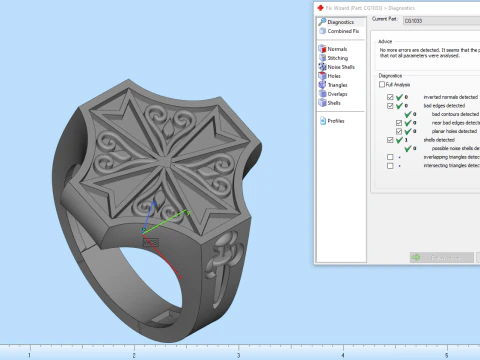This screenshot has width=480, height=360.
Task: Click the 'bad contours detected' label
Action: click(x=455, y=114)
